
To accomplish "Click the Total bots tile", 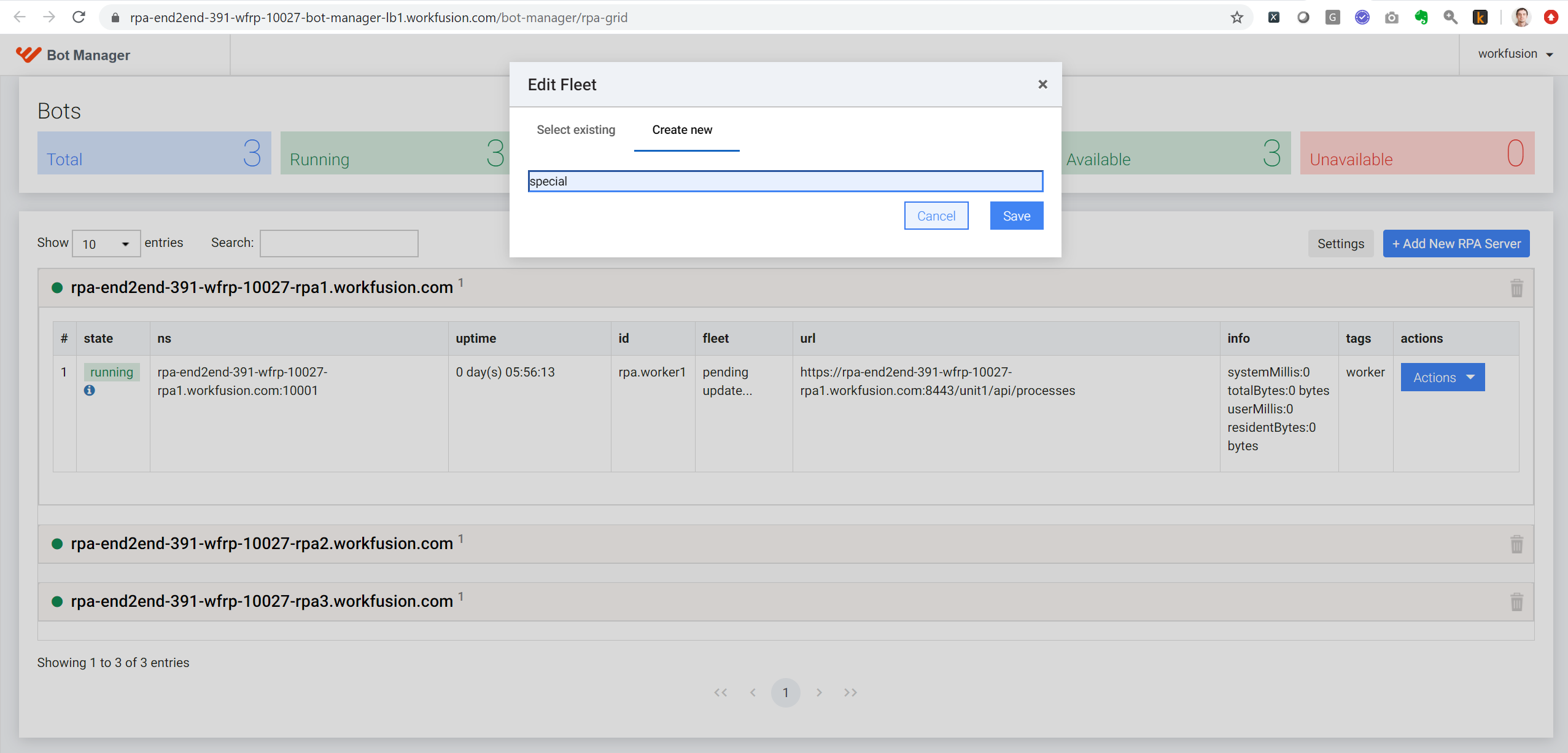I will pos(154,153).
